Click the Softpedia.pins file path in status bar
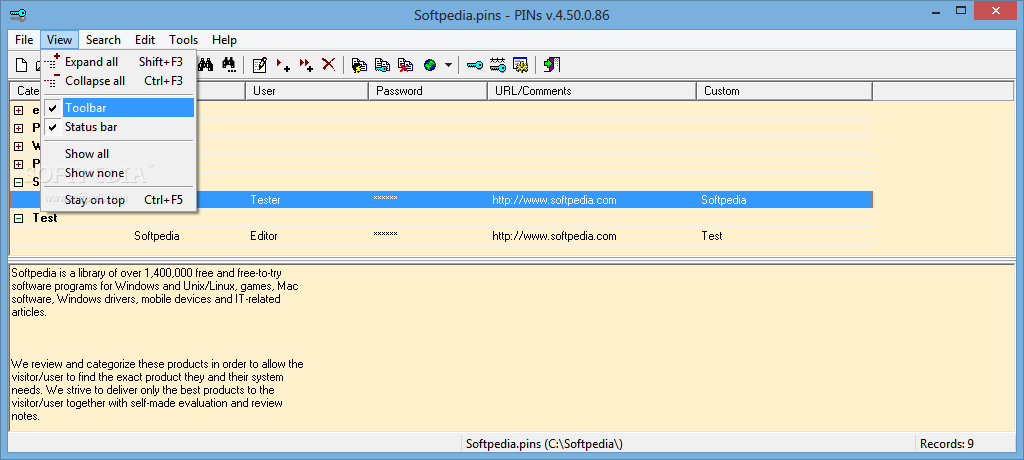The width and height of the screenshot is (1024, 460). (544, 444)
